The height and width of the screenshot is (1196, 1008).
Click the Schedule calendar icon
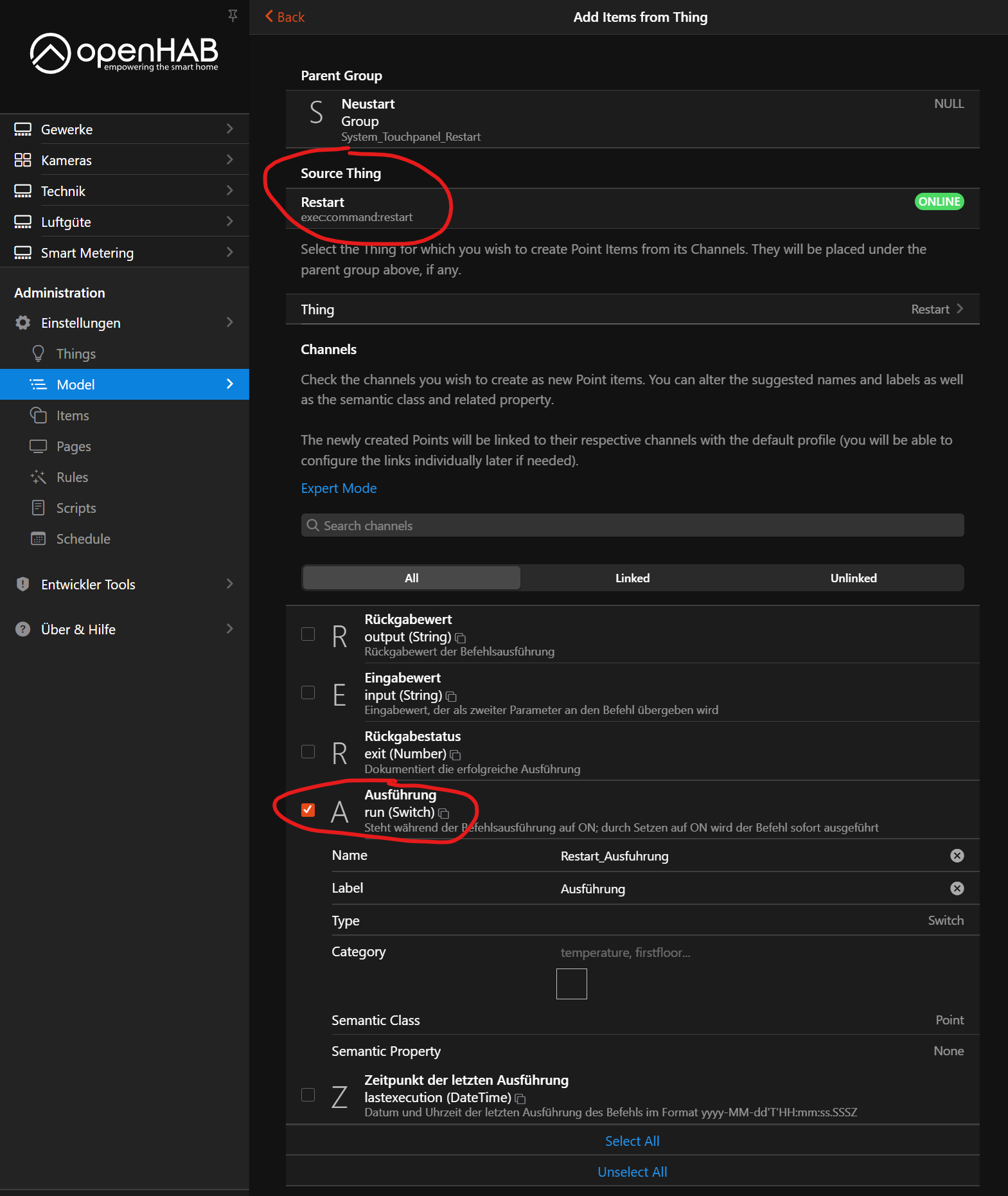(39, 539)
